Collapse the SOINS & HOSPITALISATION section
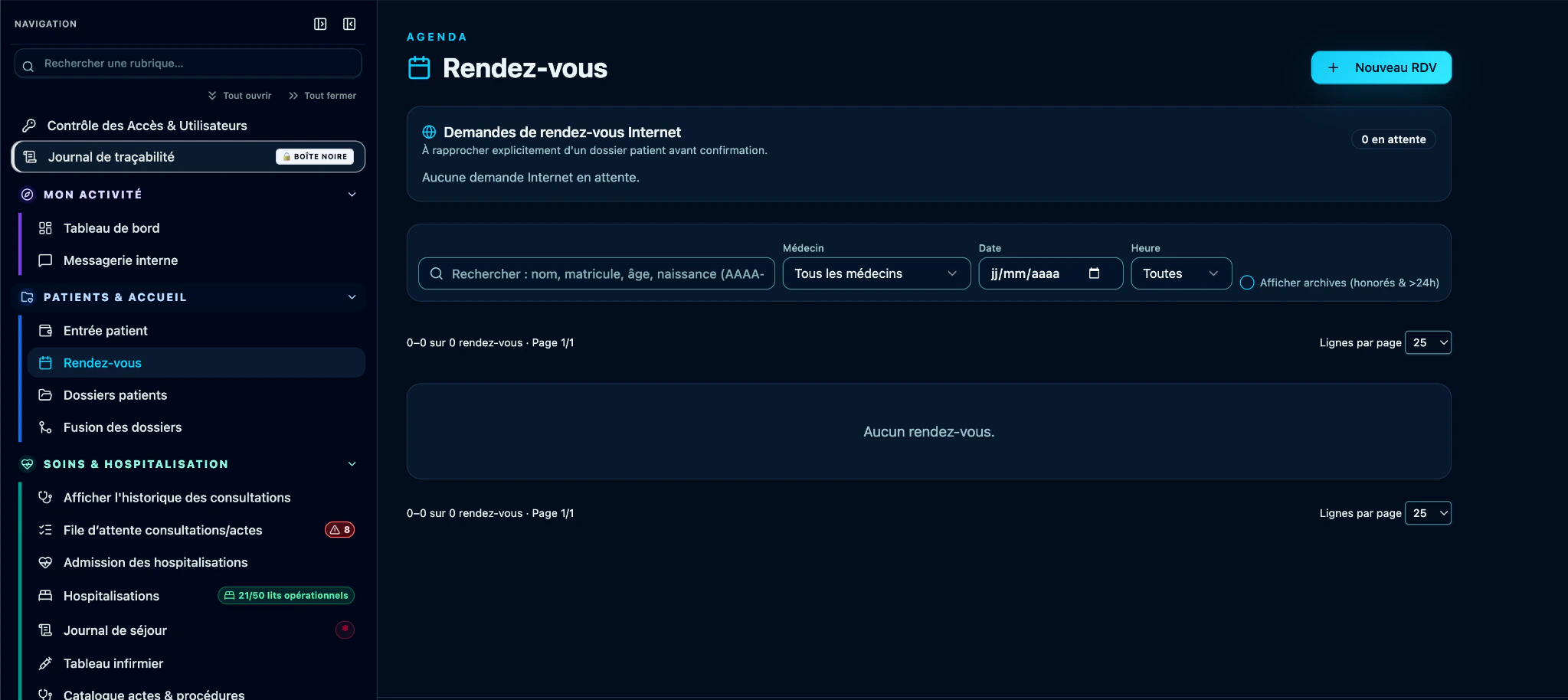Screen dimensions: 1568x700 click(x=352, y=464)
